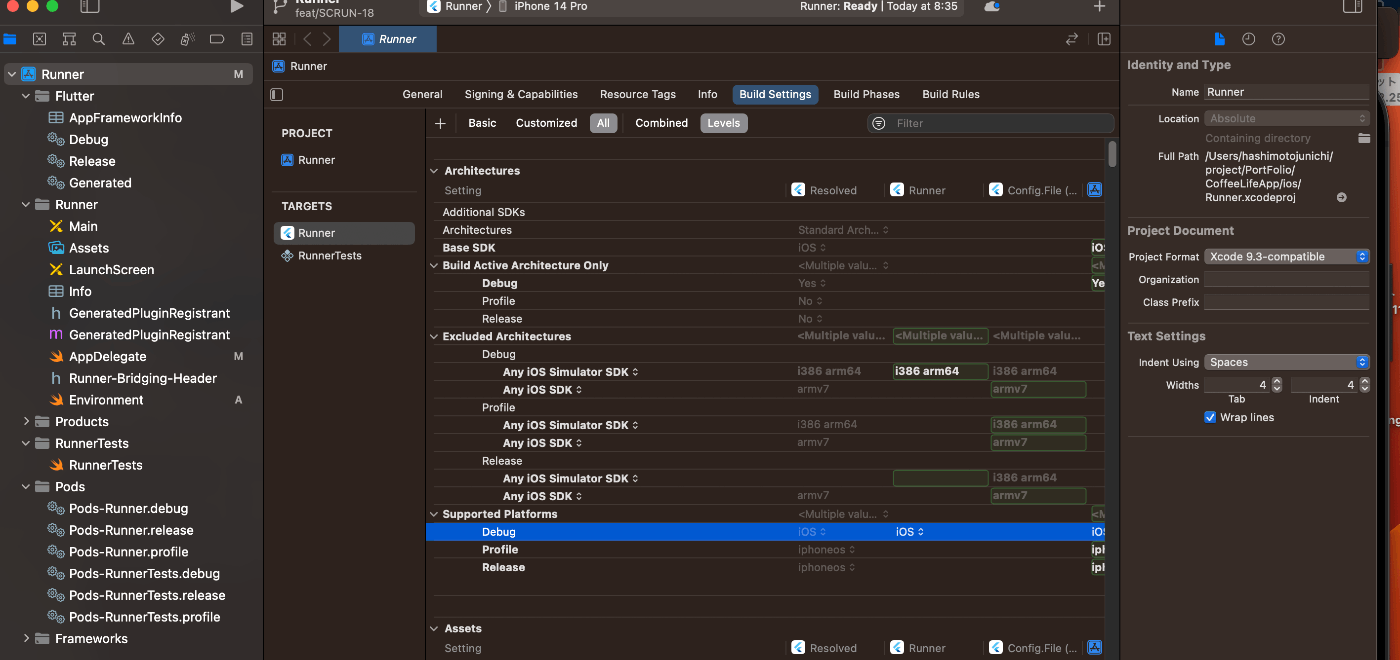Collapse the Architectures section
Viewport: 1400px width, 660px height.
click(434, 171)
